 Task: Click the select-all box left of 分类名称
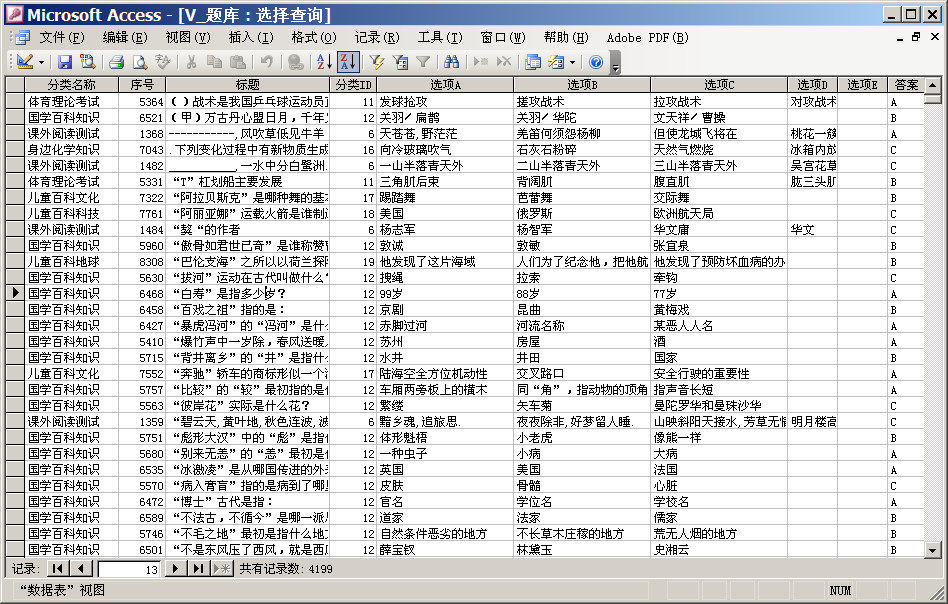(15, 85)
